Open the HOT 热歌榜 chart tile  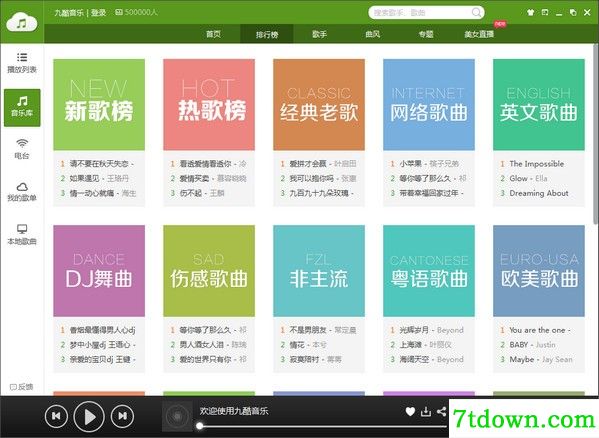pyautogui.click(x=209, y=104)
